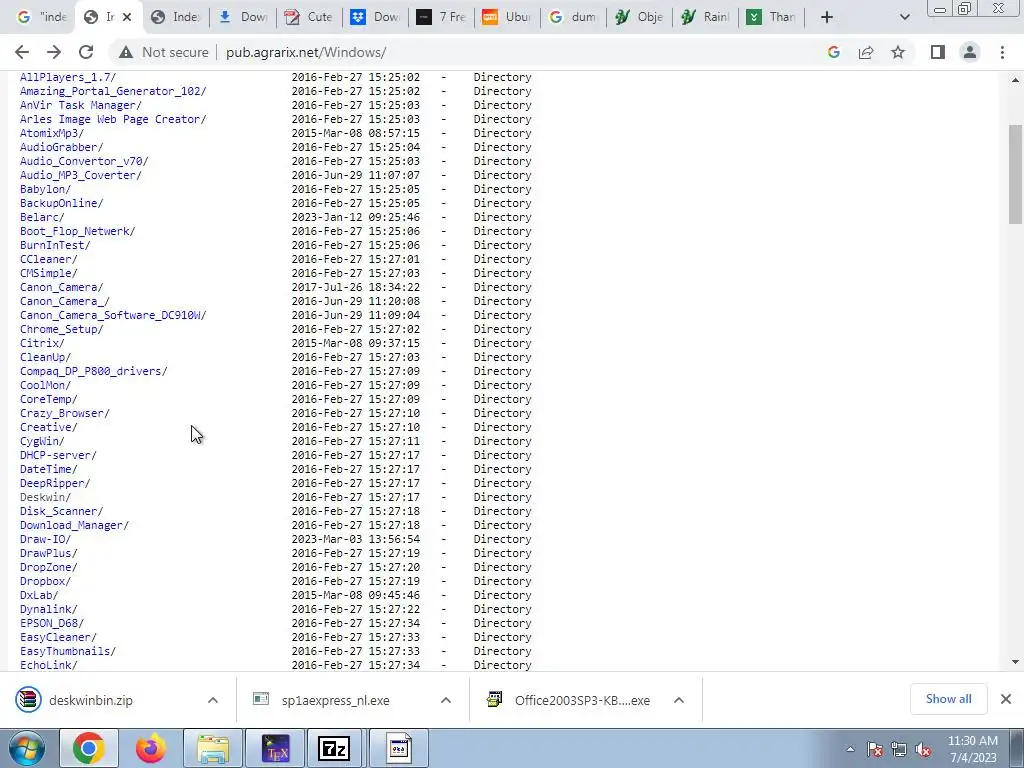Viewport: 1024px width, 768px height.
Task: Open the Deskwin/ directory link
Action: click(45, 497)
